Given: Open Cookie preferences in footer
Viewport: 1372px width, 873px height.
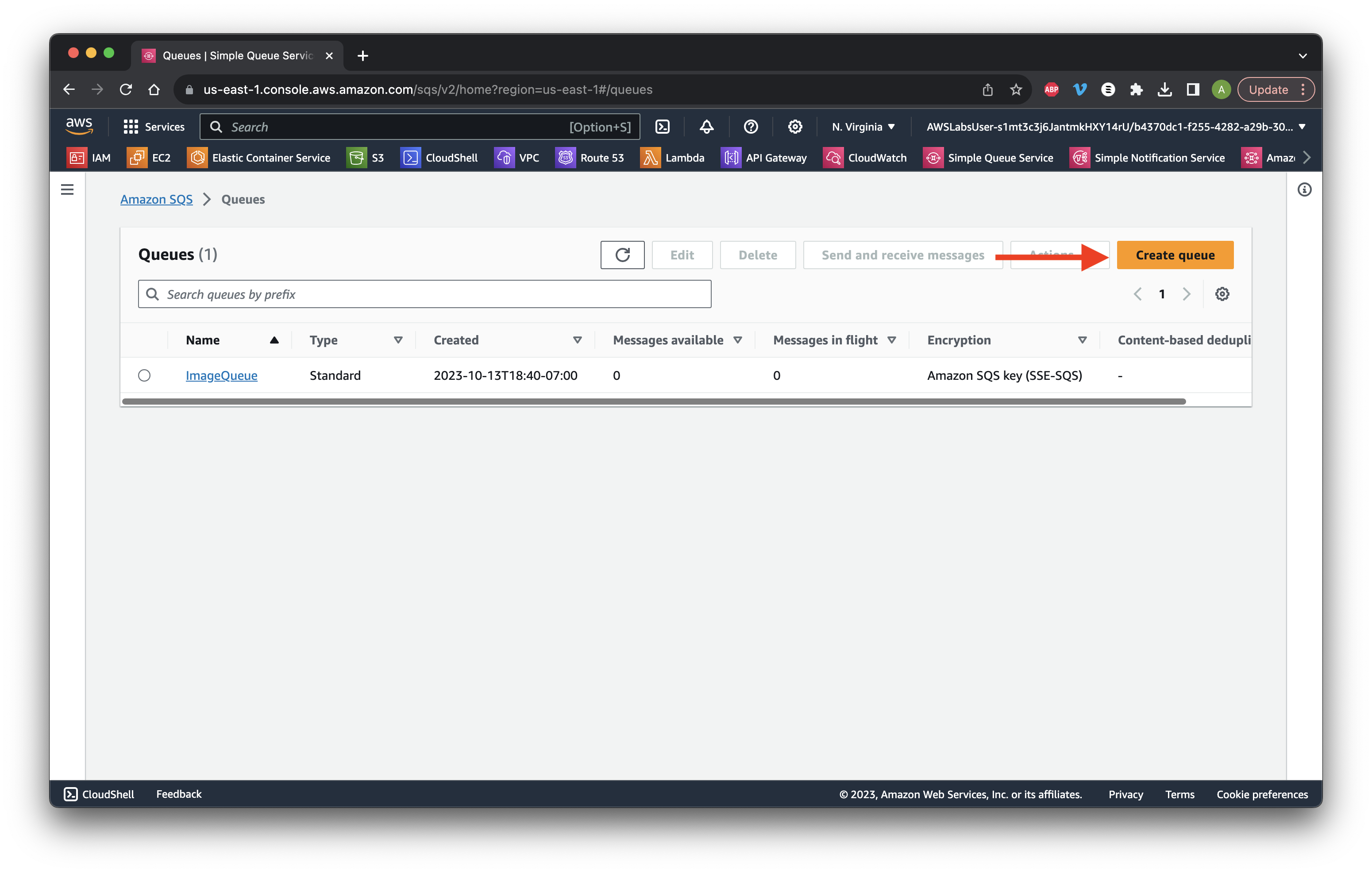Looking at the screenshot, I should pos(1262,794).
